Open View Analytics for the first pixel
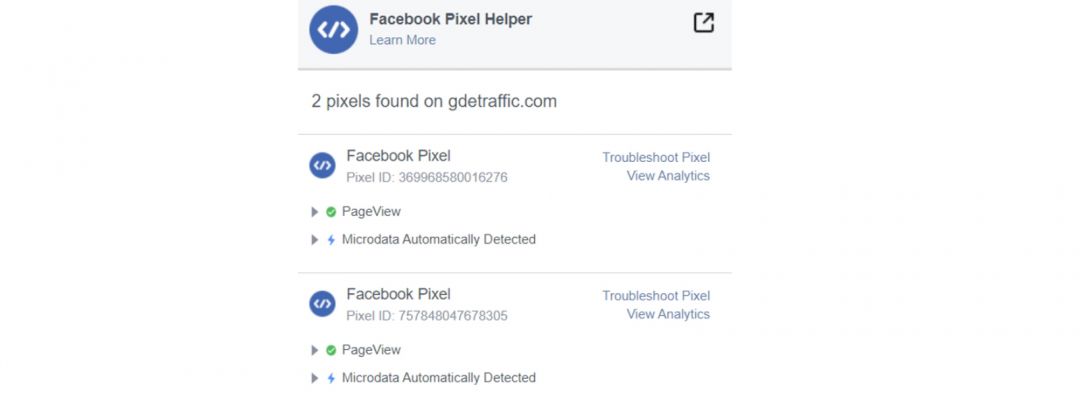 pyautogui.click(x=668, y=176)
